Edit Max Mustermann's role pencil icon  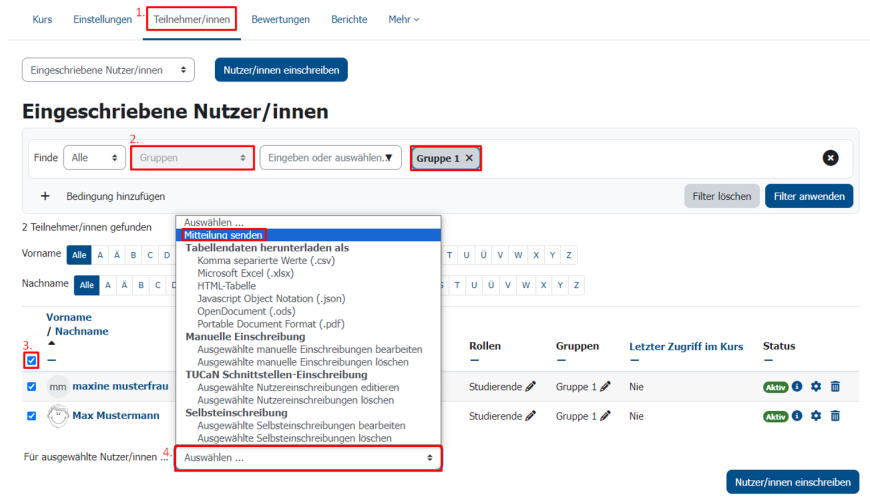coord(531,416)
